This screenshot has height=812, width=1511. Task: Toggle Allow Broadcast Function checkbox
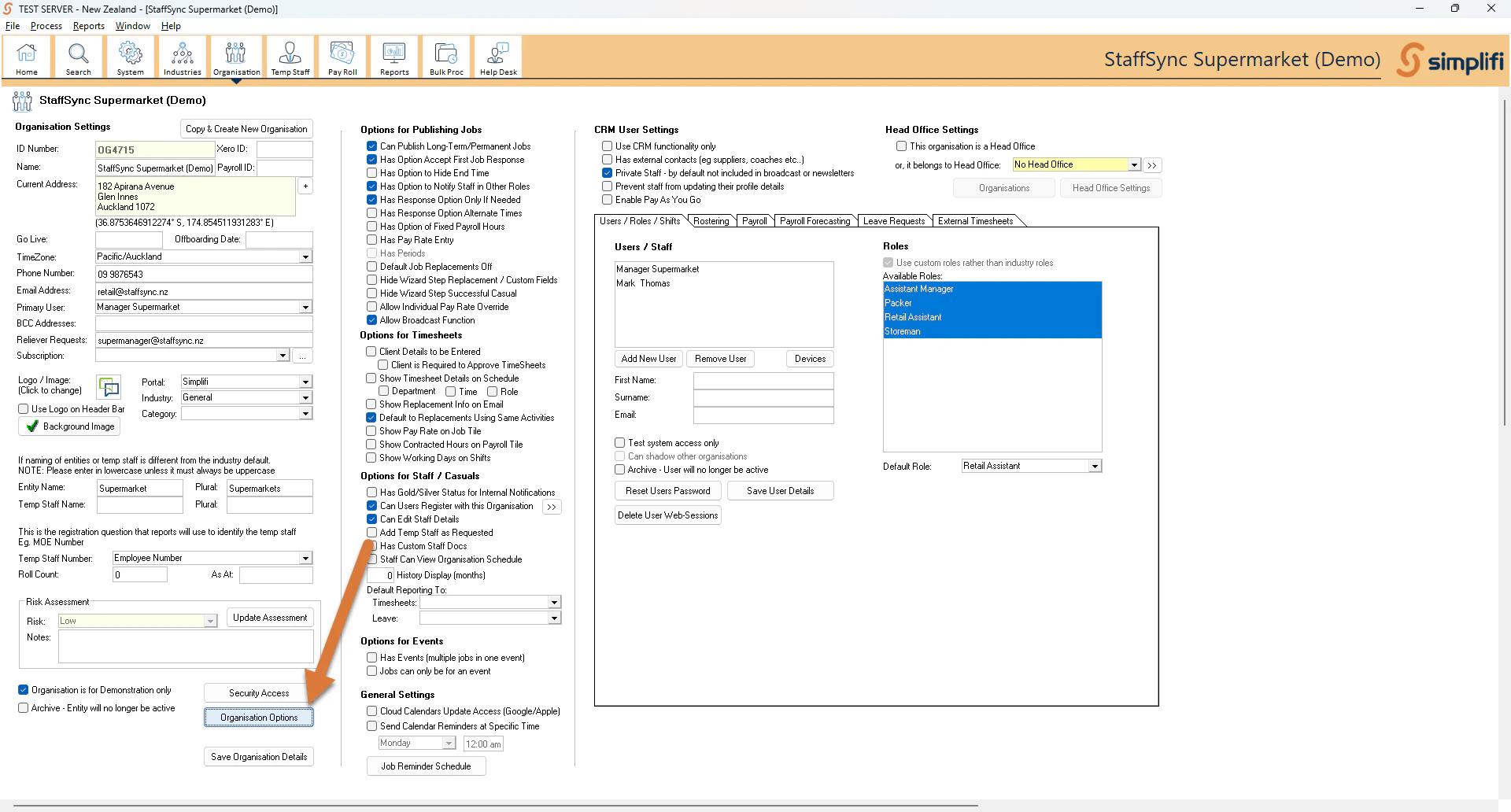tap(371, 320)
